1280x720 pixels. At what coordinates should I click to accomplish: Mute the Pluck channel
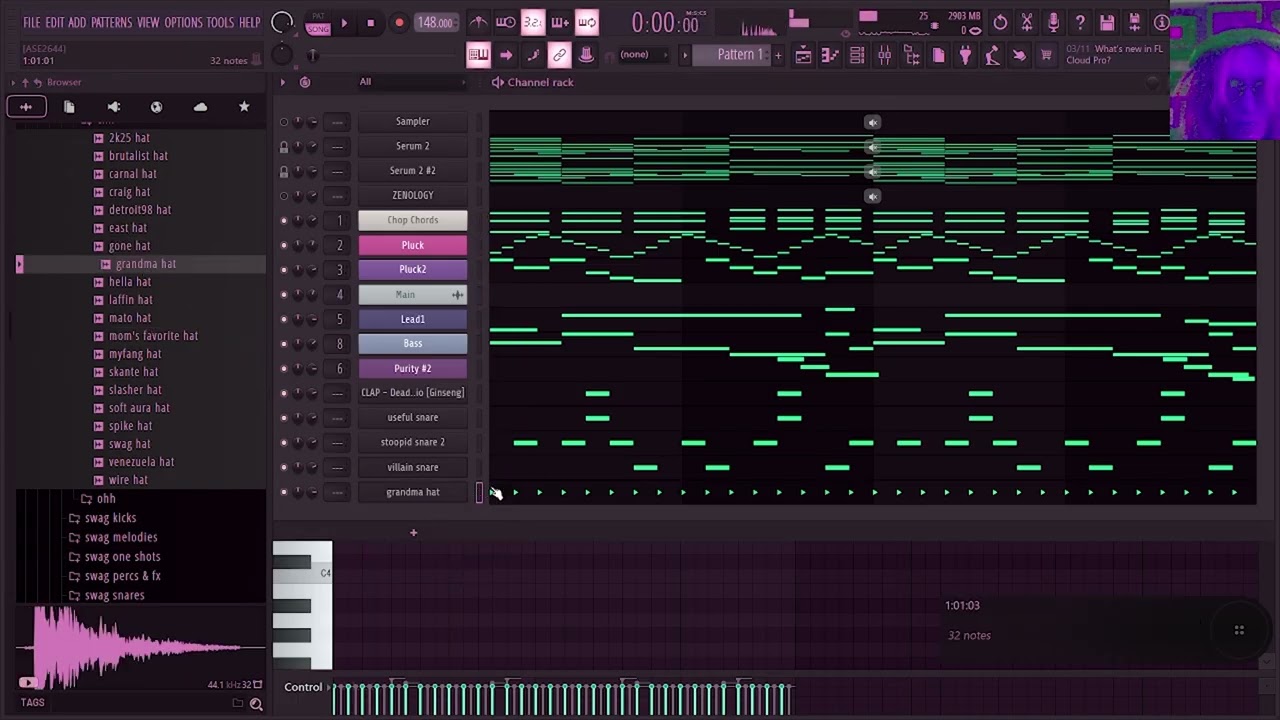point(284,245)
